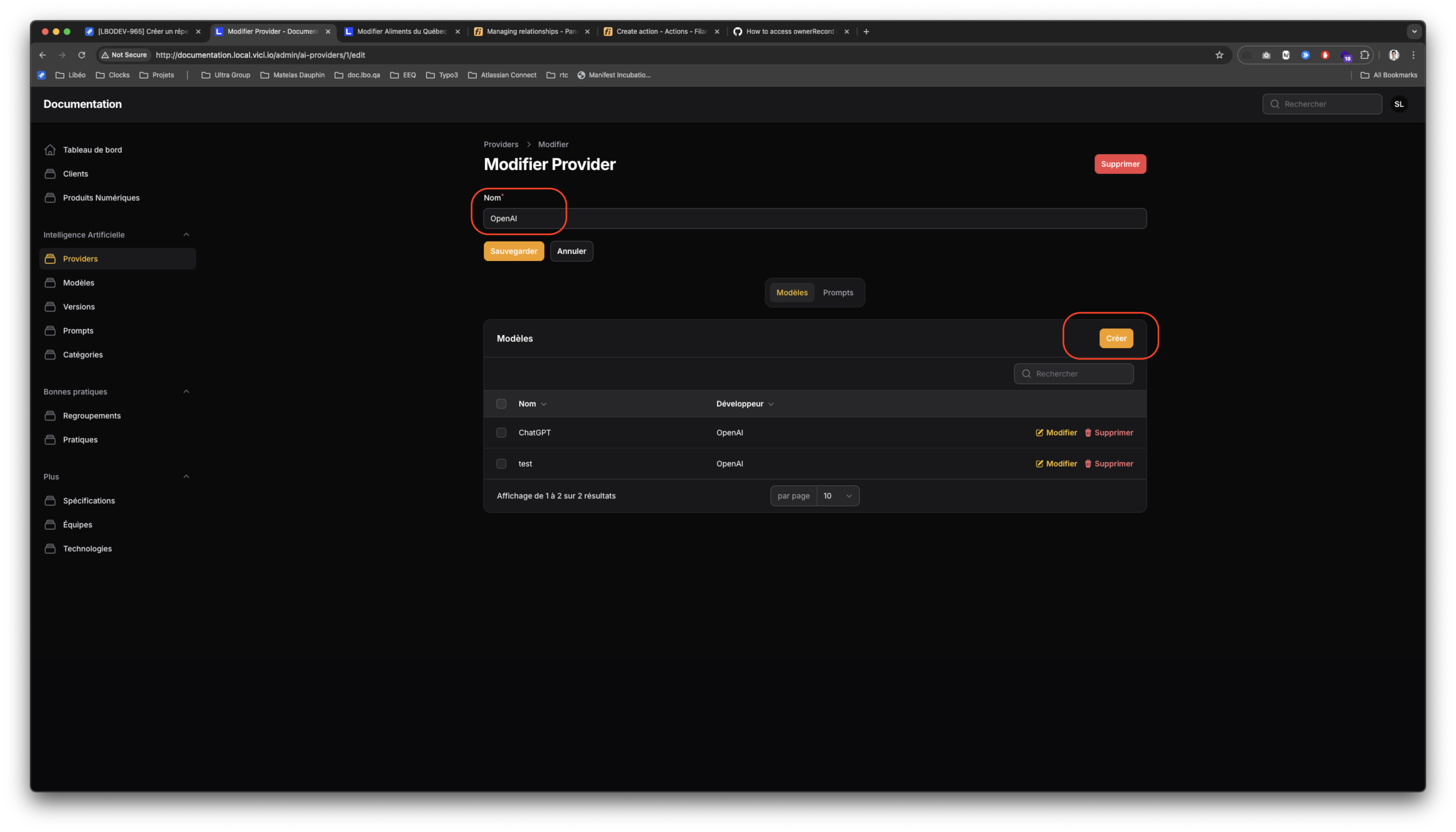Check the test row checkbox
The width and height of the screenshot is (1456, 832).
pos(501,463)
